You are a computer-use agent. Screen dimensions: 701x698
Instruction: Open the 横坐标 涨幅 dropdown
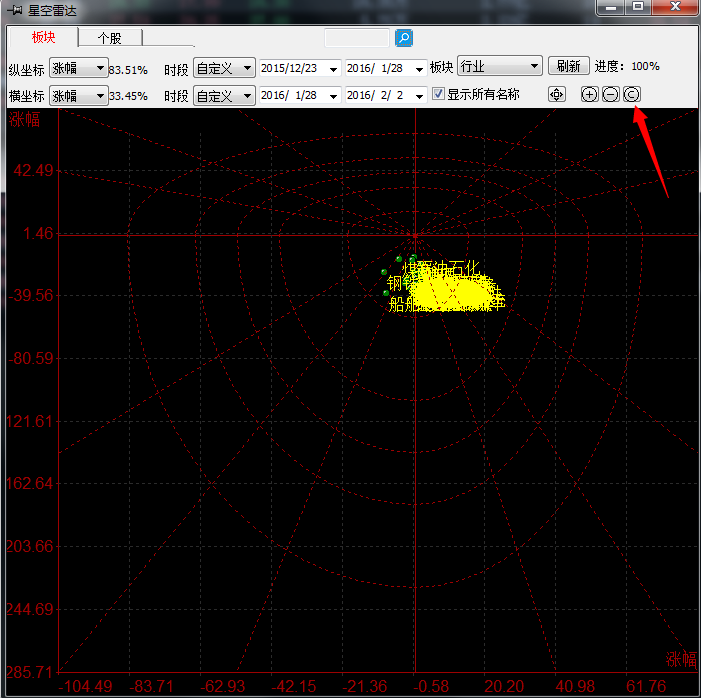click(78, 96)
